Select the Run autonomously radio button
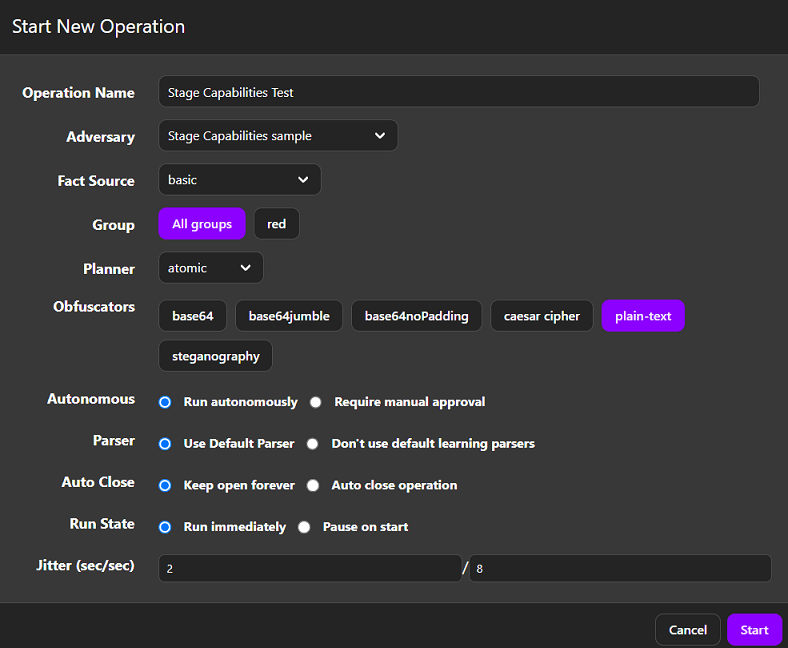Image resolution: width=788 pixels, height=648 pixels. click(x=166, y=402)
